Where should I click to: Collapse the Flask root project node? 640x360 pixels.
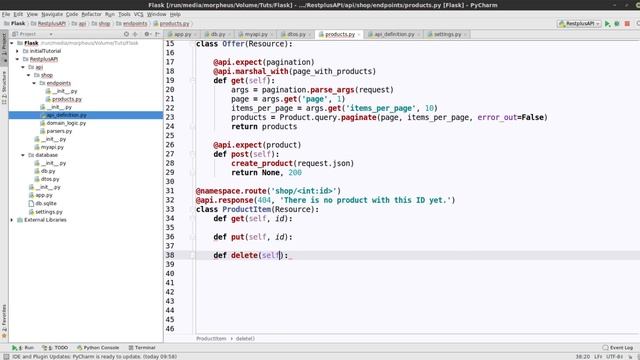(12, 43)
